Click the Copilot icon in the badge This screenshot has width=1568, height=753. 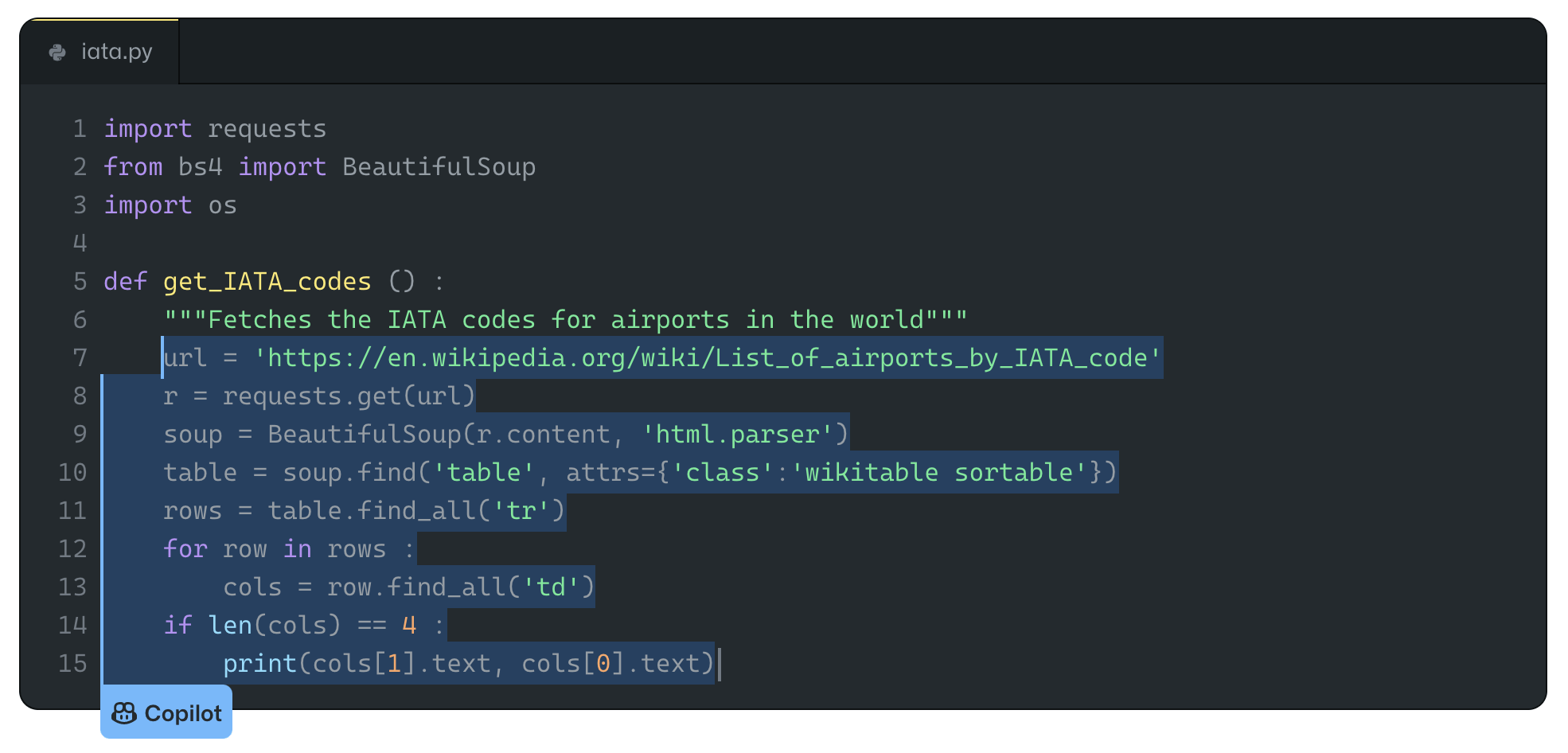tap(124, 713)
